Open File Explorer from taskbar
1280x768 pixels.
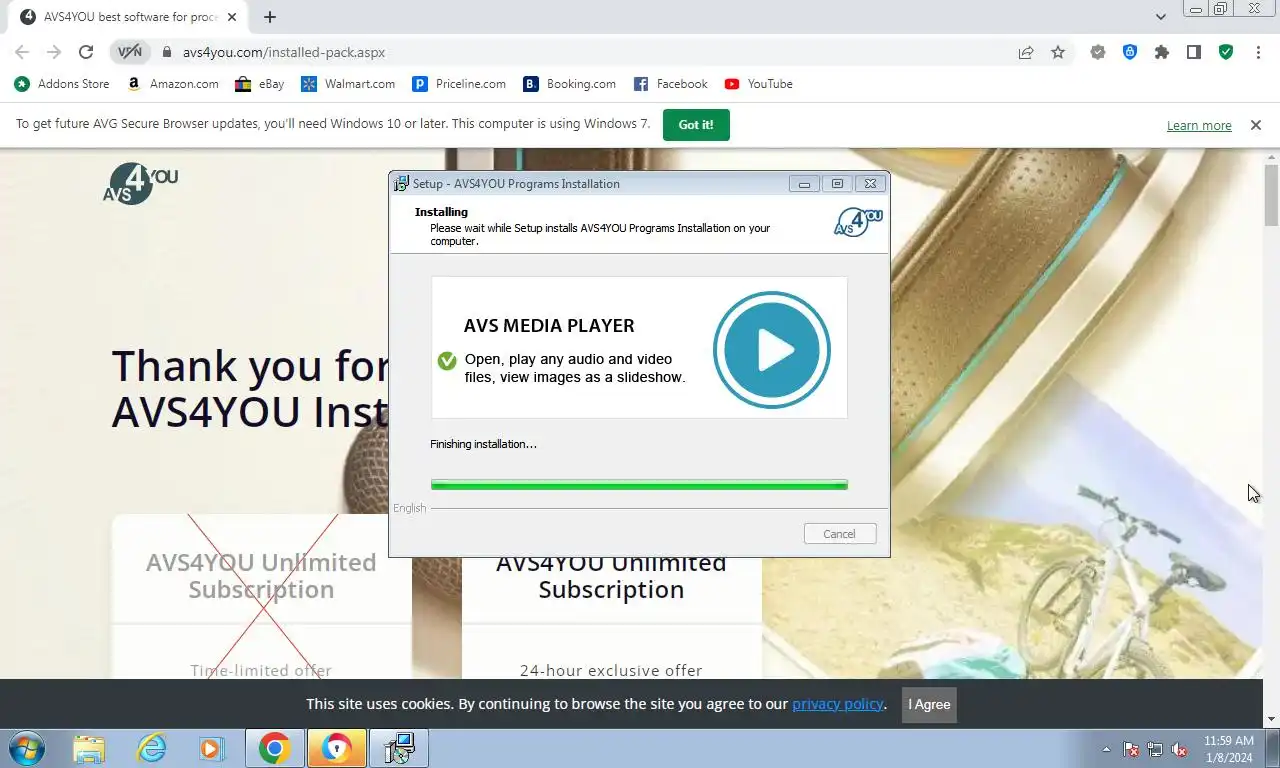[x=89, y=748]
